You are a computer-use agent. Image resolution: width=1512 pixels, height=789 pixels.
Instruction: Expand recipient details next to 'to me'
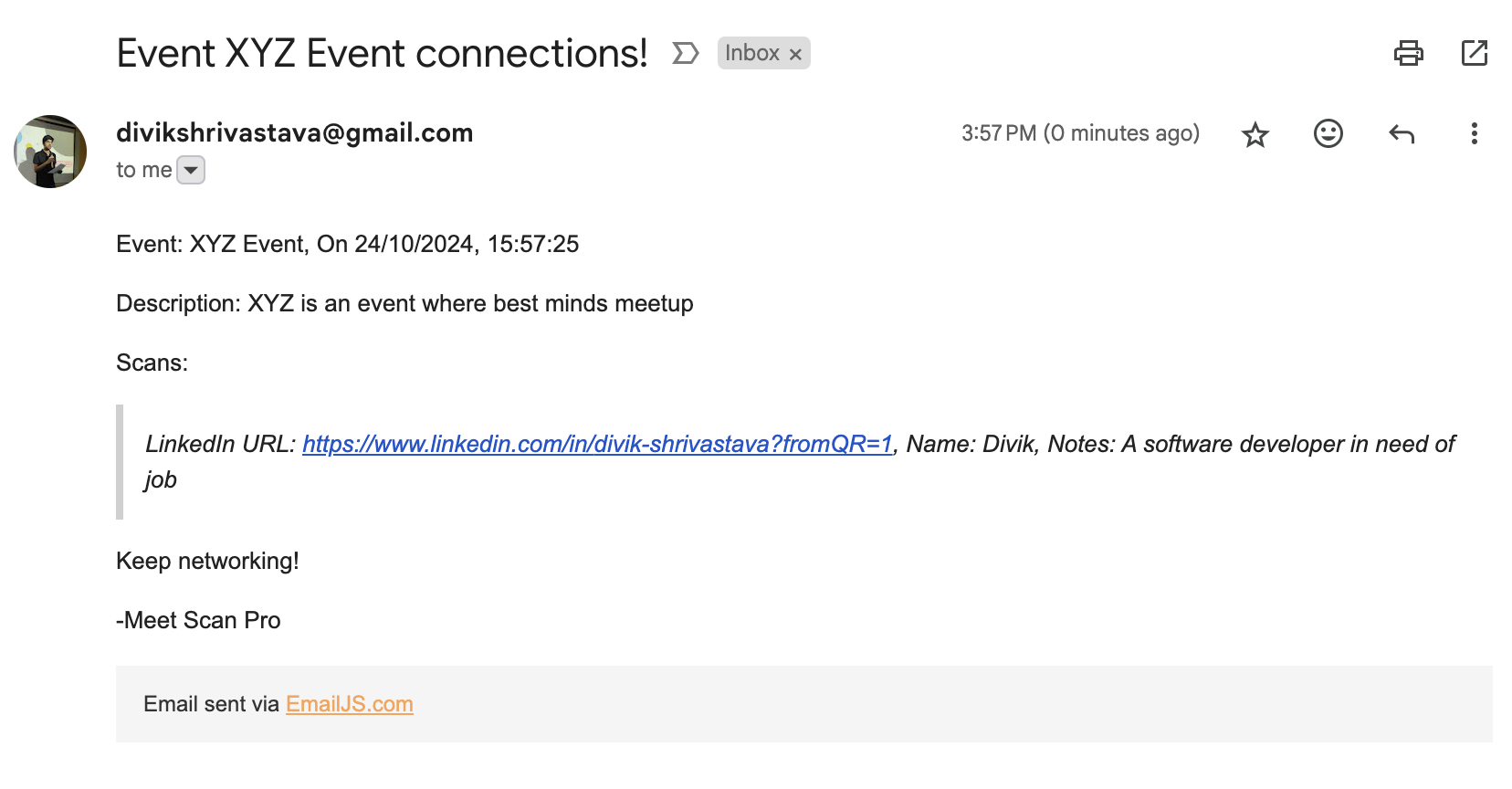click(191, 170)
